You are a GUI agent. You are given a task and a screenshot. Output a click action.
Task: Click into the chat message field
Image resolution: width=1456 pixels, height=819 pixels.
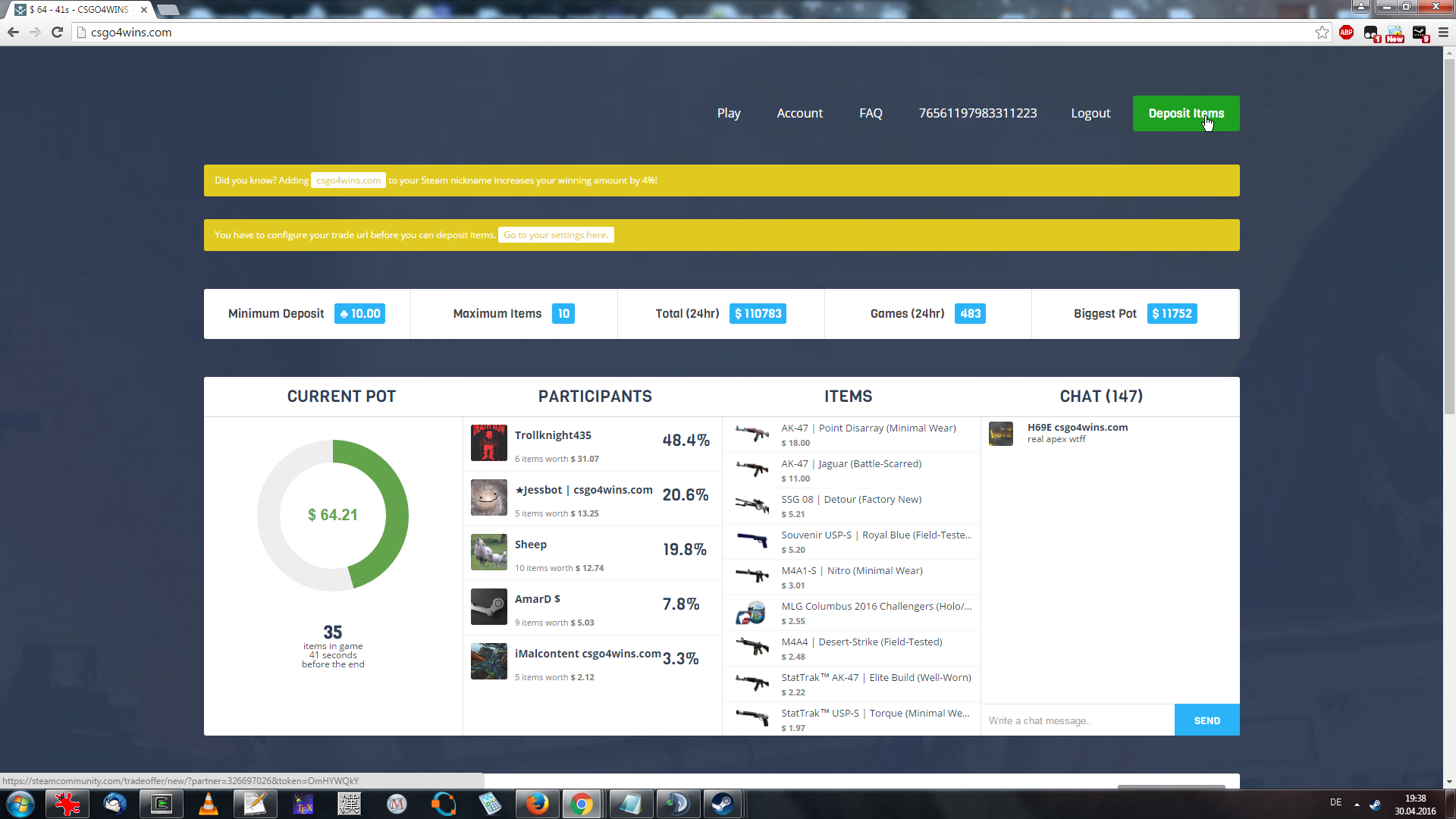pos(1077,720)
